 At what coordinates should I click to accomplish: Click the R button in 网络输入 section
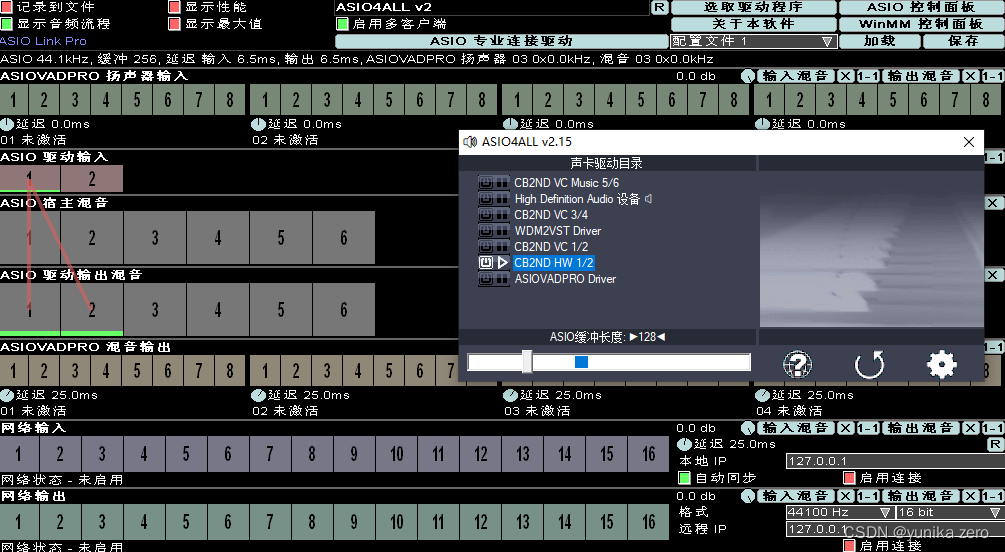tap(995, 444)
